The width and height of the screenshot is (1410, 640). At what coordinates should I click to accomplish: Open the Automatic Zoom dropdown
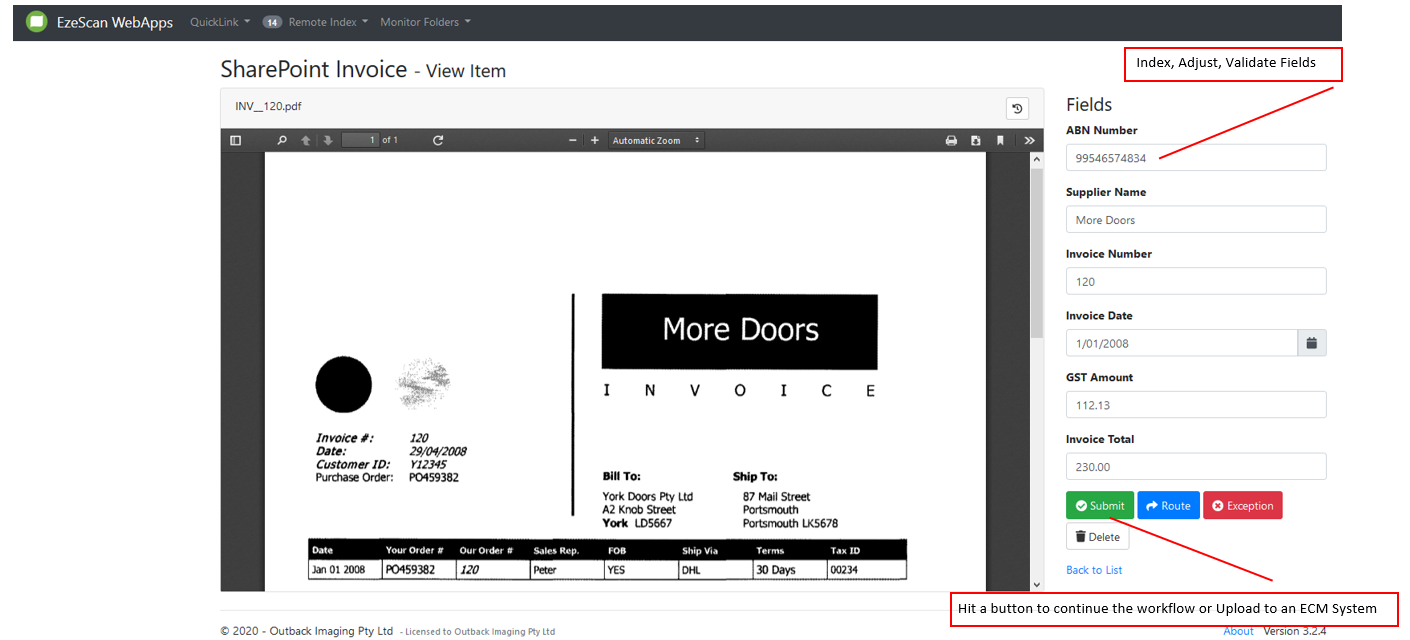[x=656, y=141]
